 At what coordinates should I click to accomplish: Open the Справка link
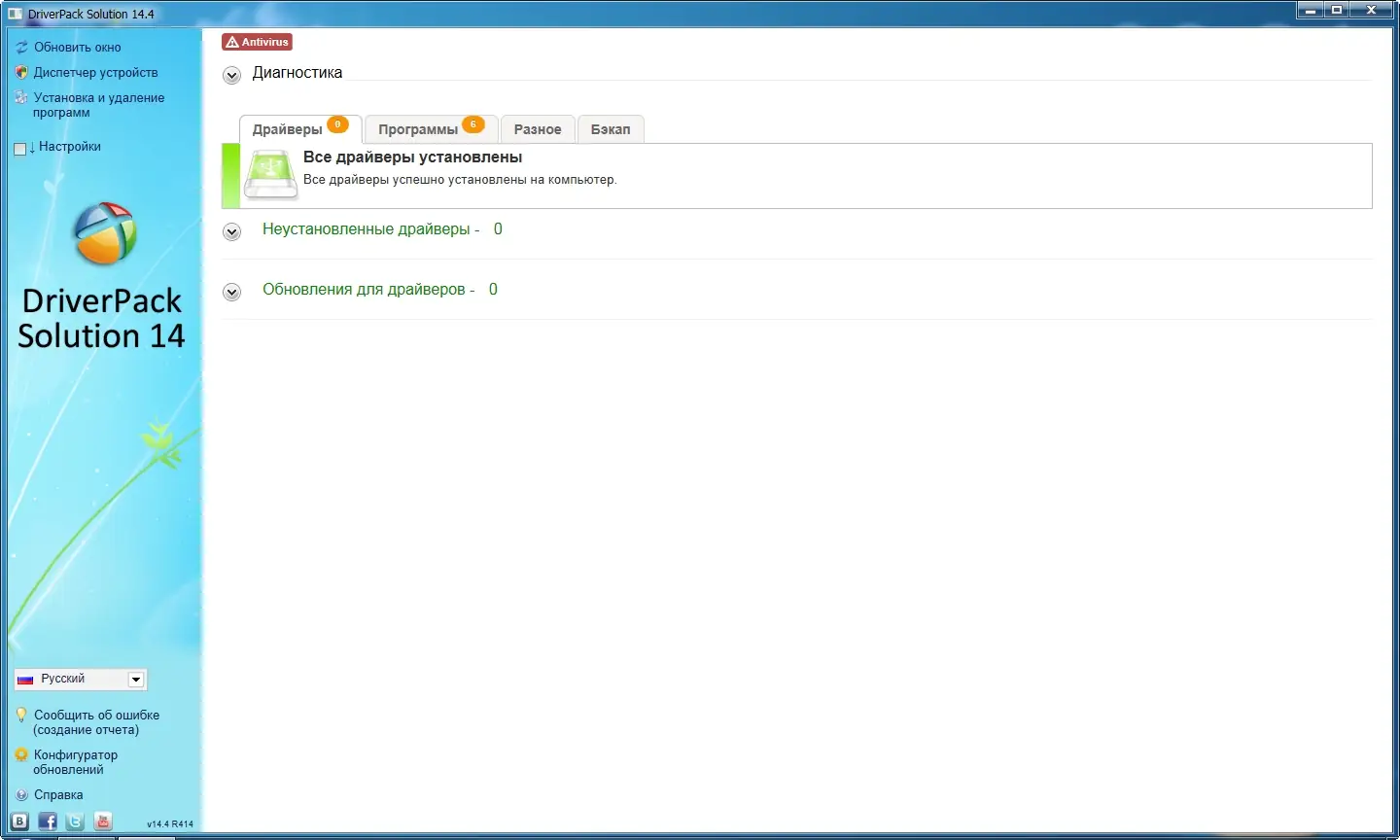point(58,794)
